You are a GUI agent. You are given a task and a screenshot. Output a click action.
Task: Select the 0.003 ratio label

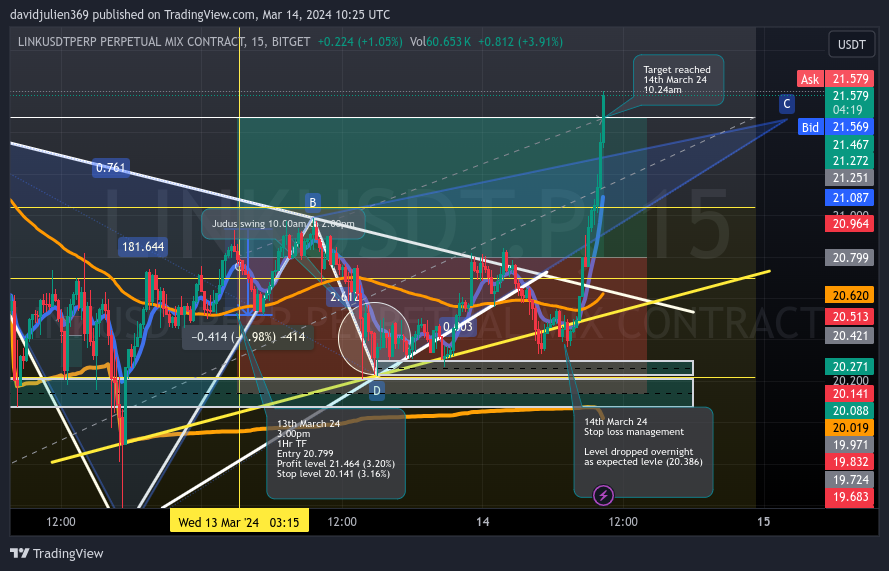tap(458, 327)
